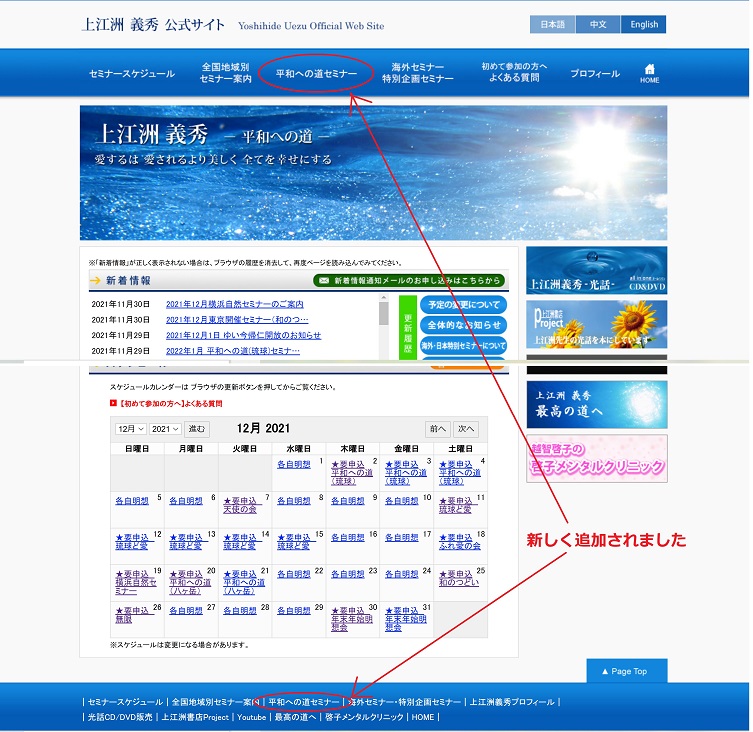753x732 pixels.
Task: Click the news list scrollbar thumb
Action: [x=384, y=314]
